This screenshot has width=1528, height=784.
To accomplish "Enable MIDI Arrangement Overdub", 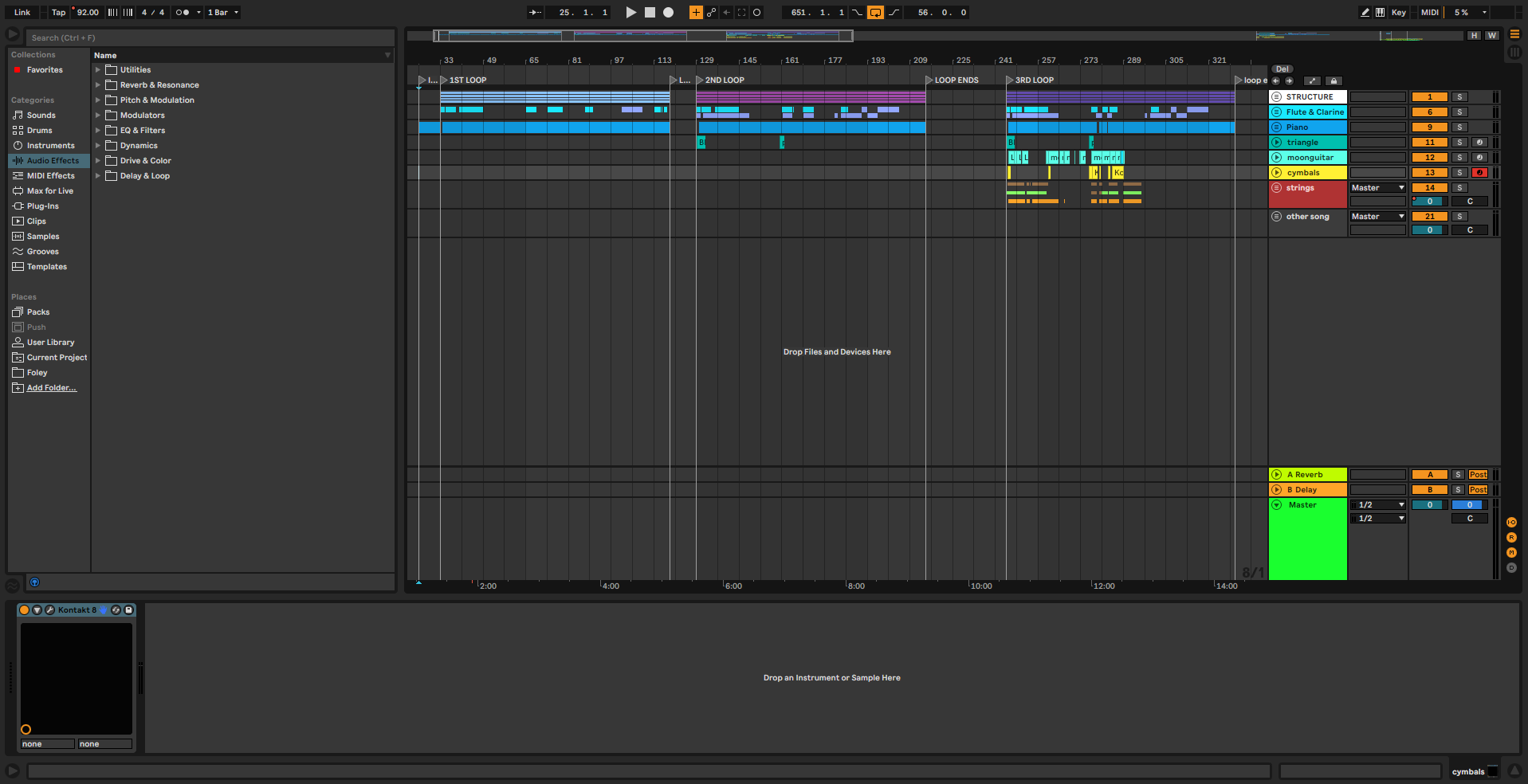I will pyautogui.click(x=696, y=13).
